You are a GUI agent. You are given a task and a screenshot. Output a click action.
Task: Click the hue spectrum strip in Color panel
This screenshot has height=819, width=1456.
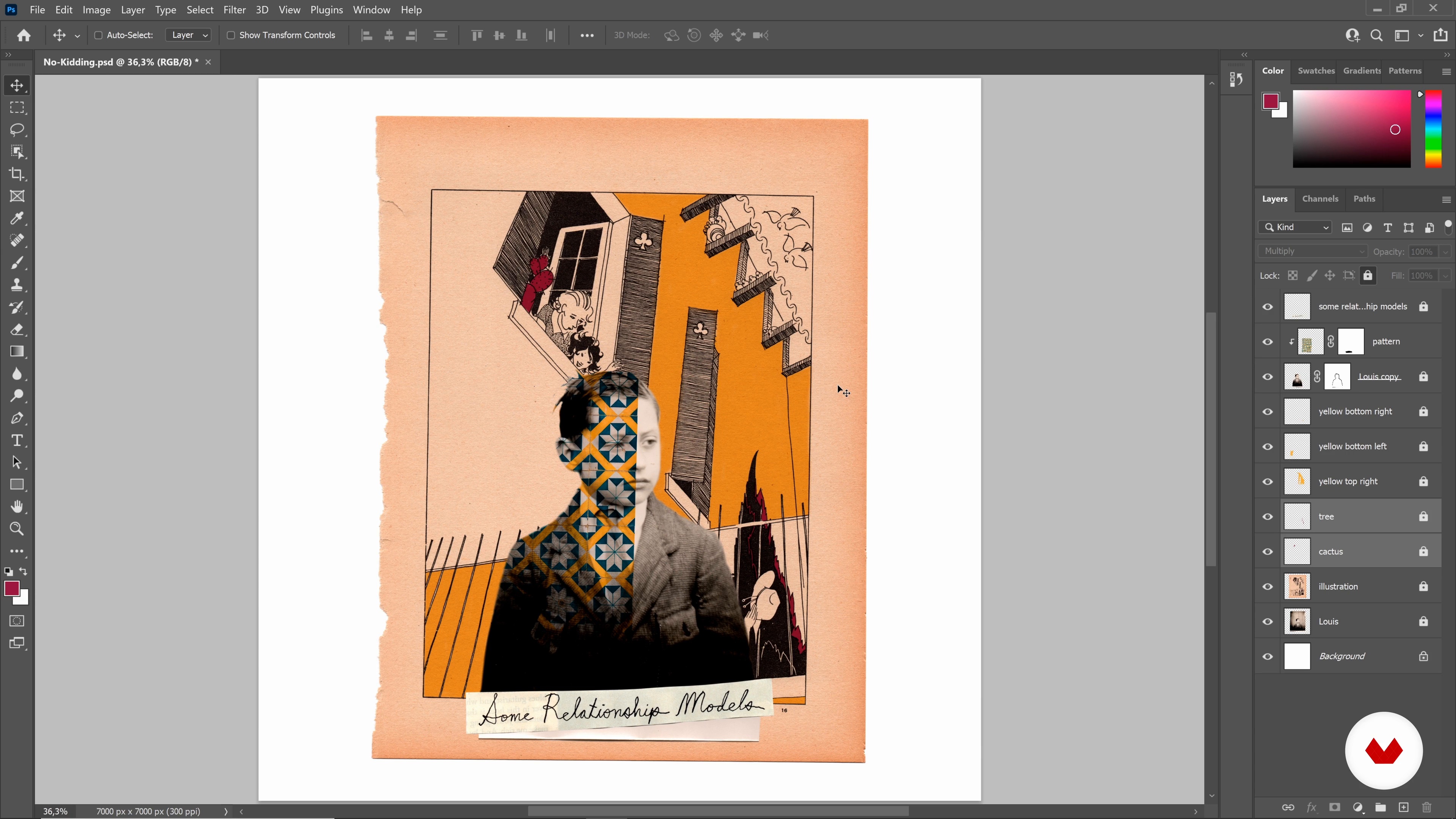(1433, 129)
